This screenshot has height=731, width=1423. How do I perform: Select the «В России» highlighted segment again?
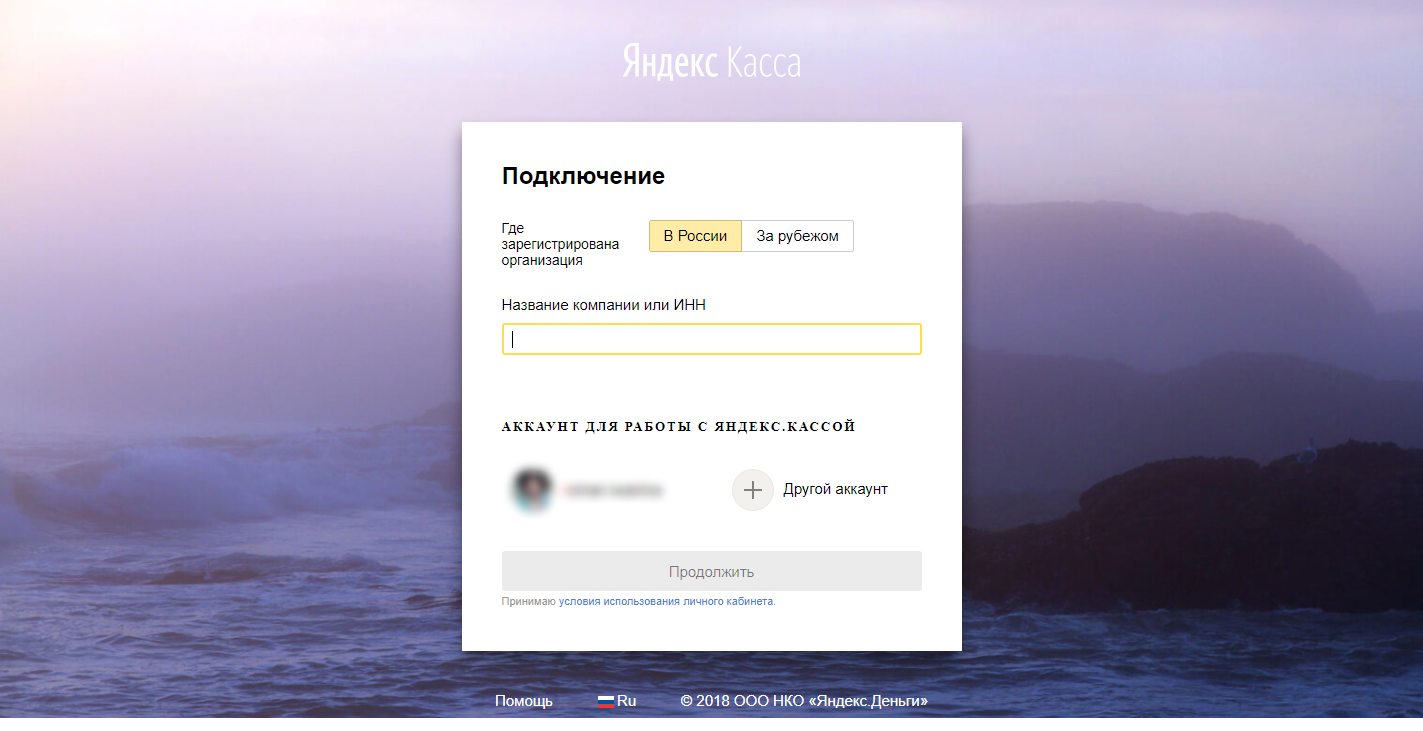[x=695, y=235]
